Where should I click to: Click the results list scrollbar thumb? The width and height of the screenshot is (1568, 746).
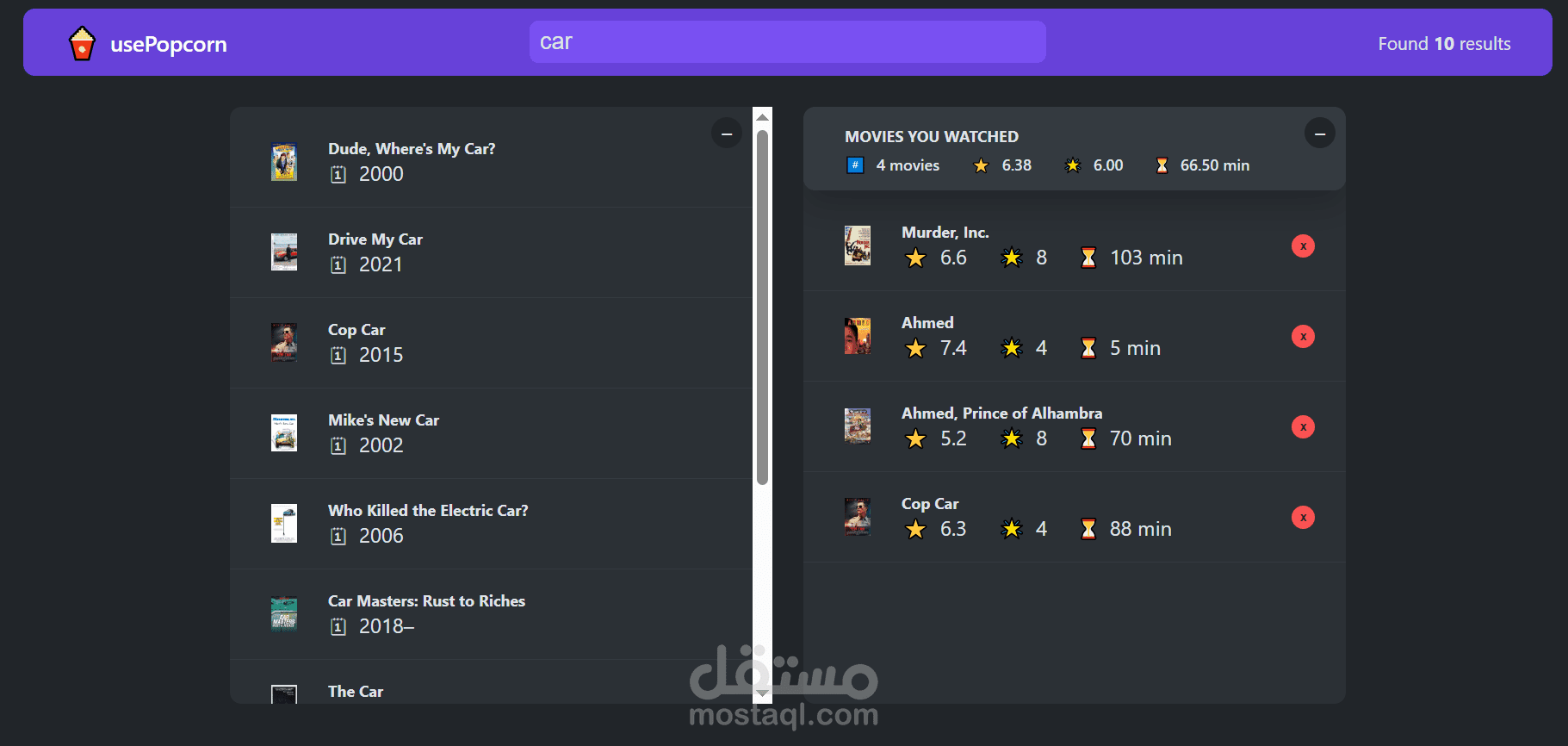pyautogui.click(x=762, y=308)
